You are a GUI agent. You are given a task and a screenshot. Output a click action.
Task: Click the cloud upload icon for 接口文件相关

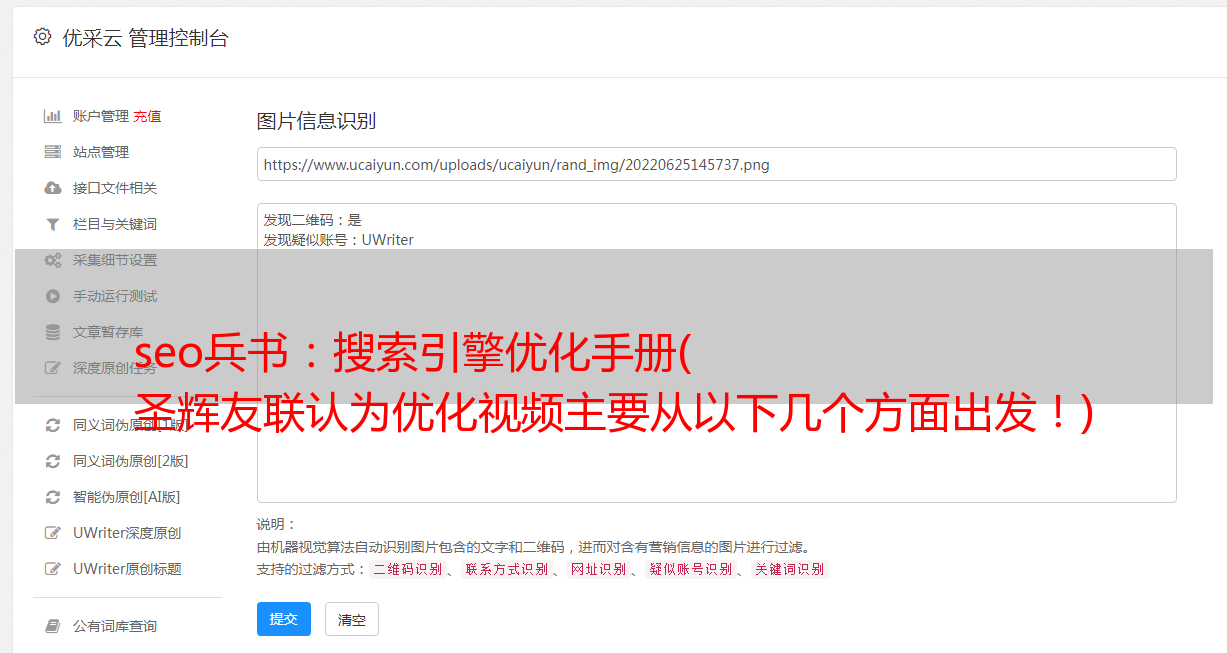click(x=53, y=188)
